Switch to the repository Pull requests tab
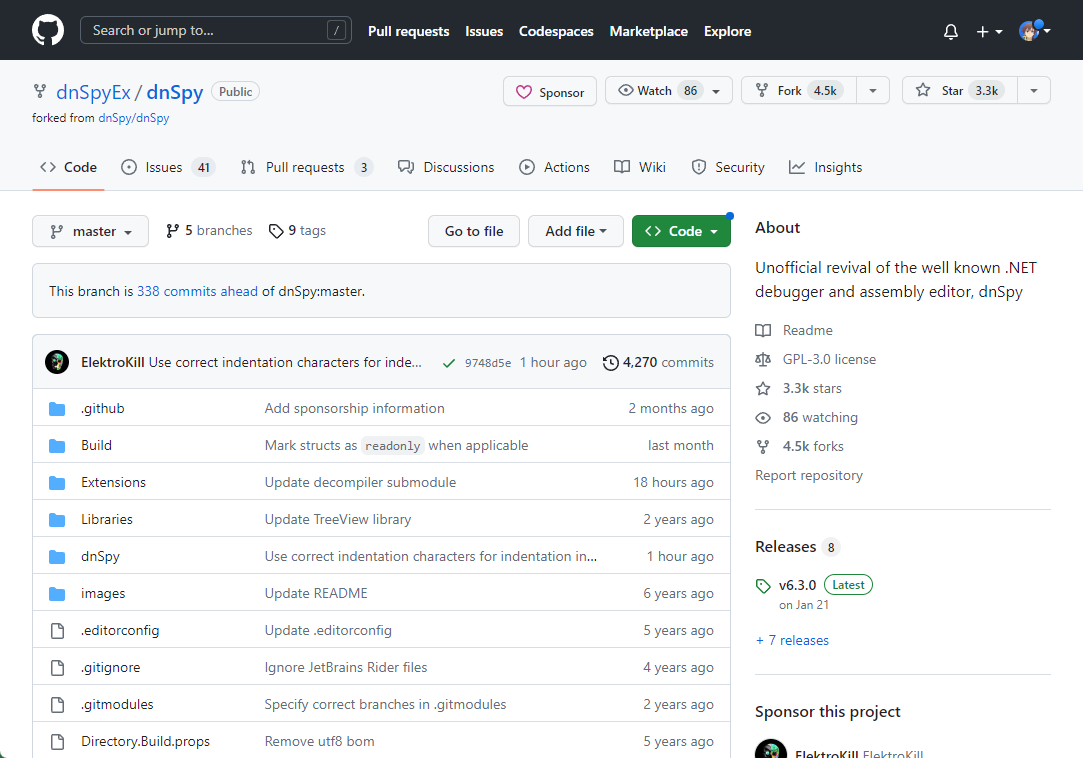 click(307, 167)
